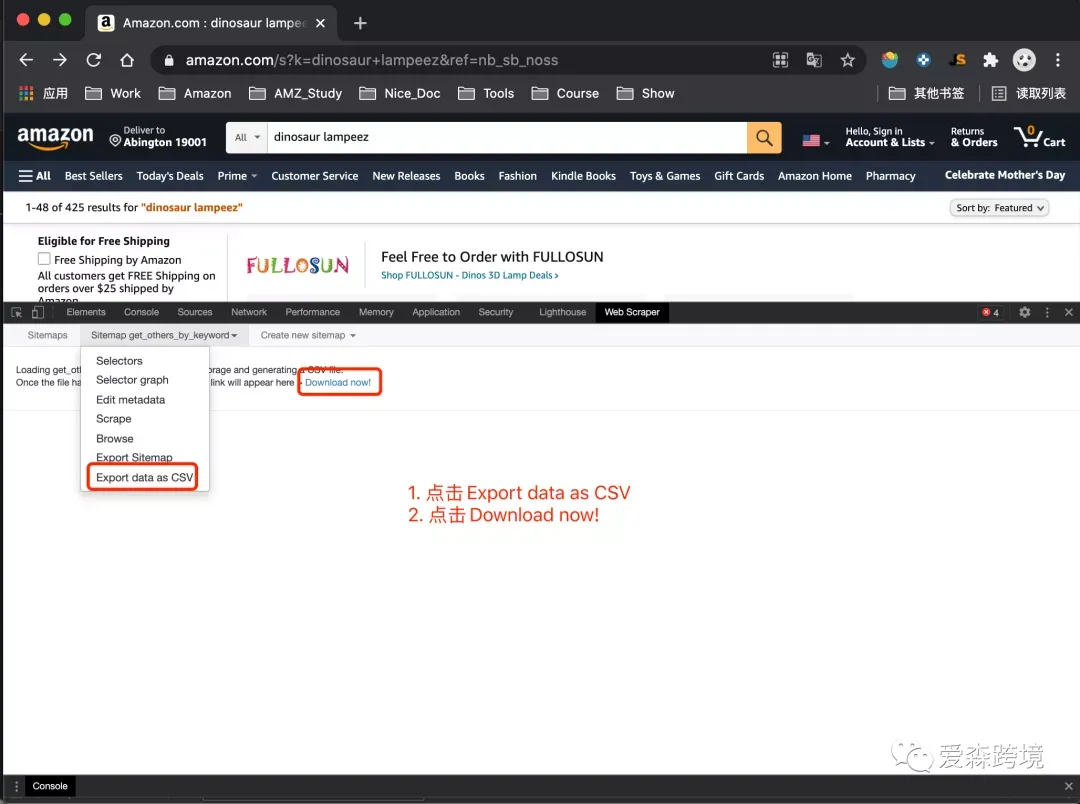Image resolution: width=1080 pixels, height=804 pixels.
Task: Choose Selectors from the sitemap menu
Action: click(x=119, y=361)
